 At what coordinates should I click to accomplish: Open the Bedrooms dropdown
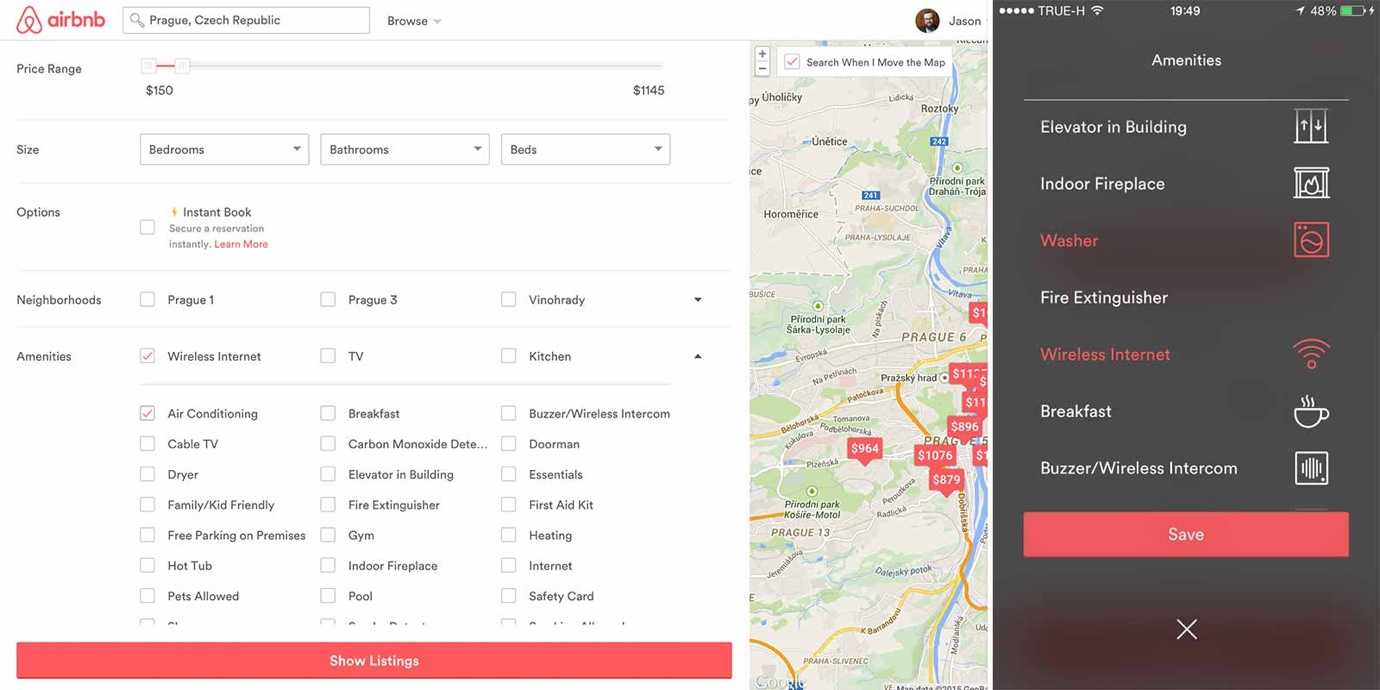coord(224,148)
